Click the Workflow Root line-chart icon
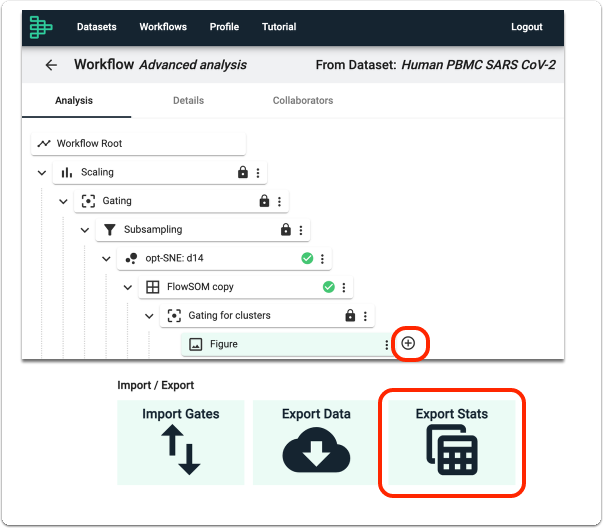This screenshot has height=528, width=603. pos(44,143)
